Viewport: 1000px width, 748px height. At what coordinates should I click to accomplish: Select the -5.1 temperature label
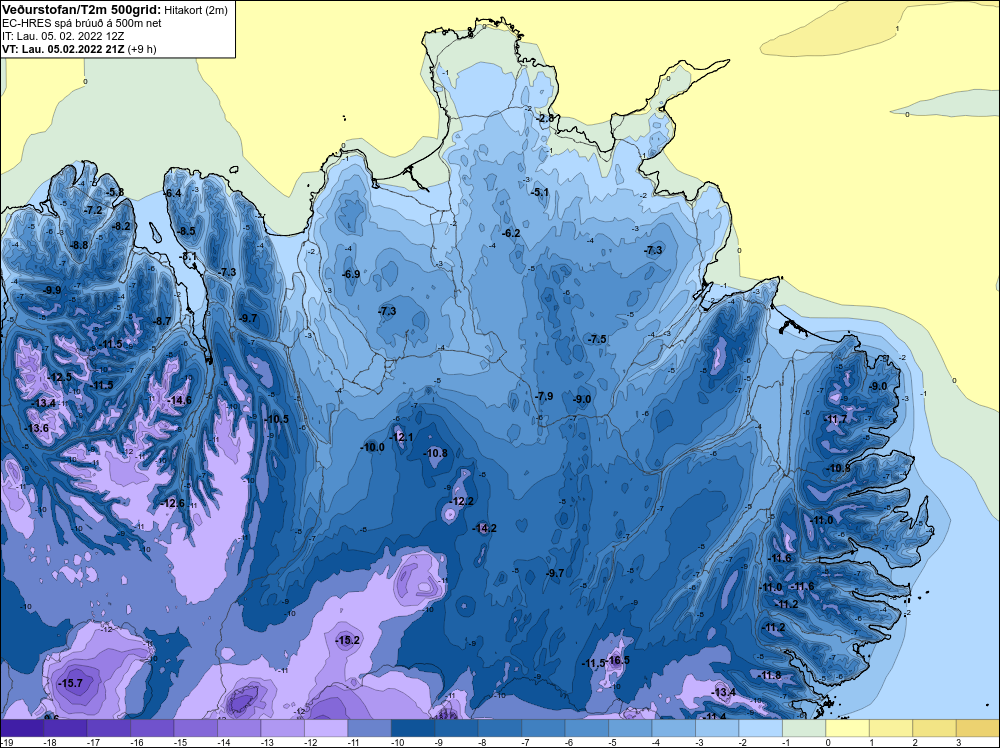click(540, 192)
